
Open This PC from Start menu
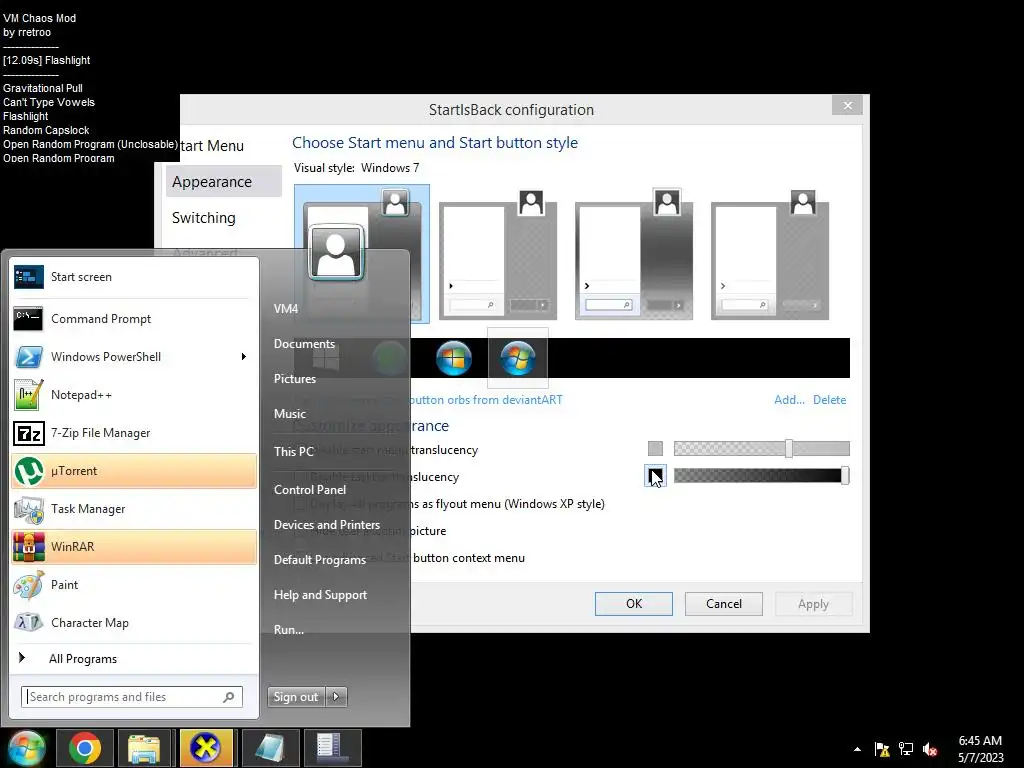294,451
